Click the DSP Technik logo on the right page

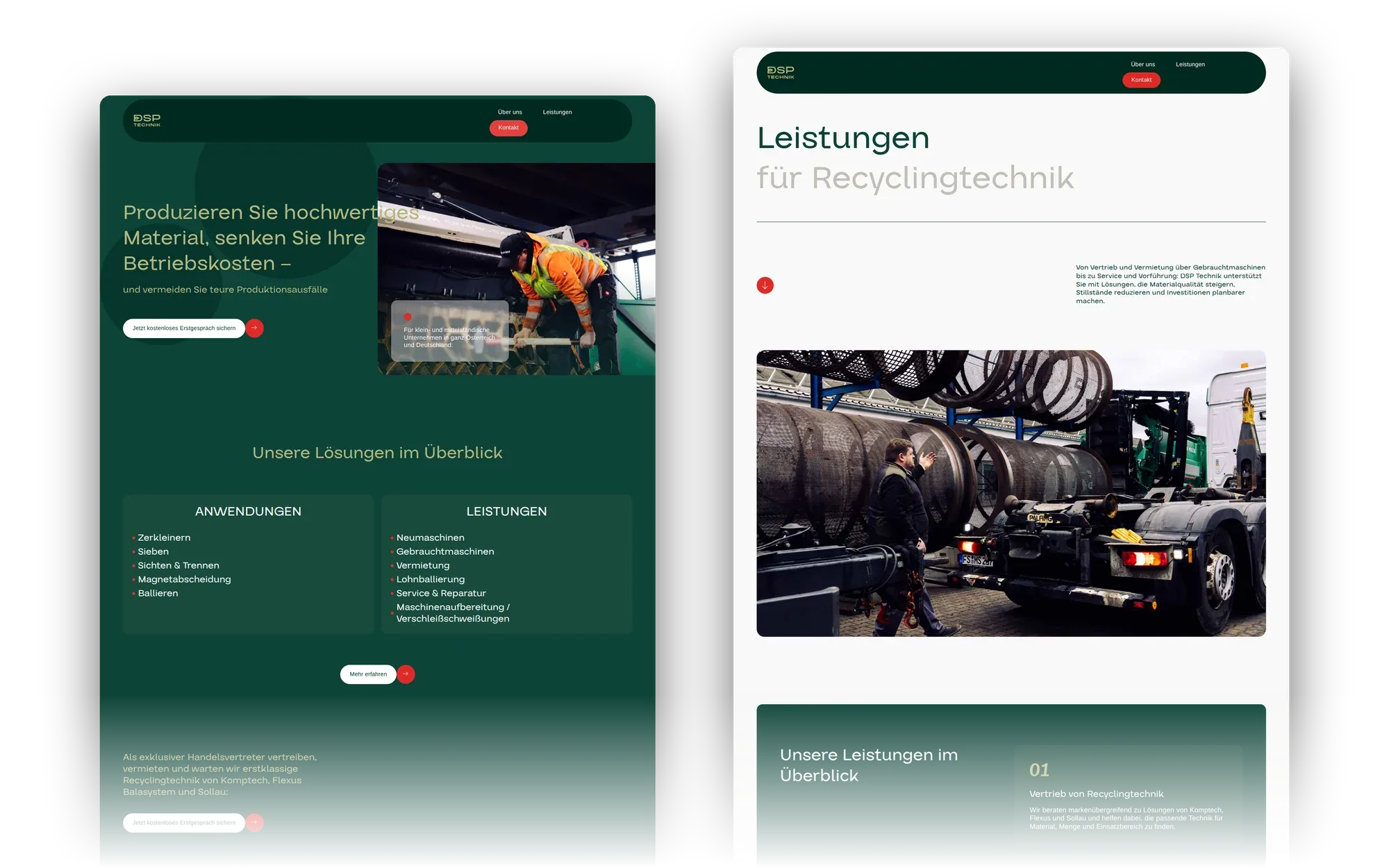781,72
